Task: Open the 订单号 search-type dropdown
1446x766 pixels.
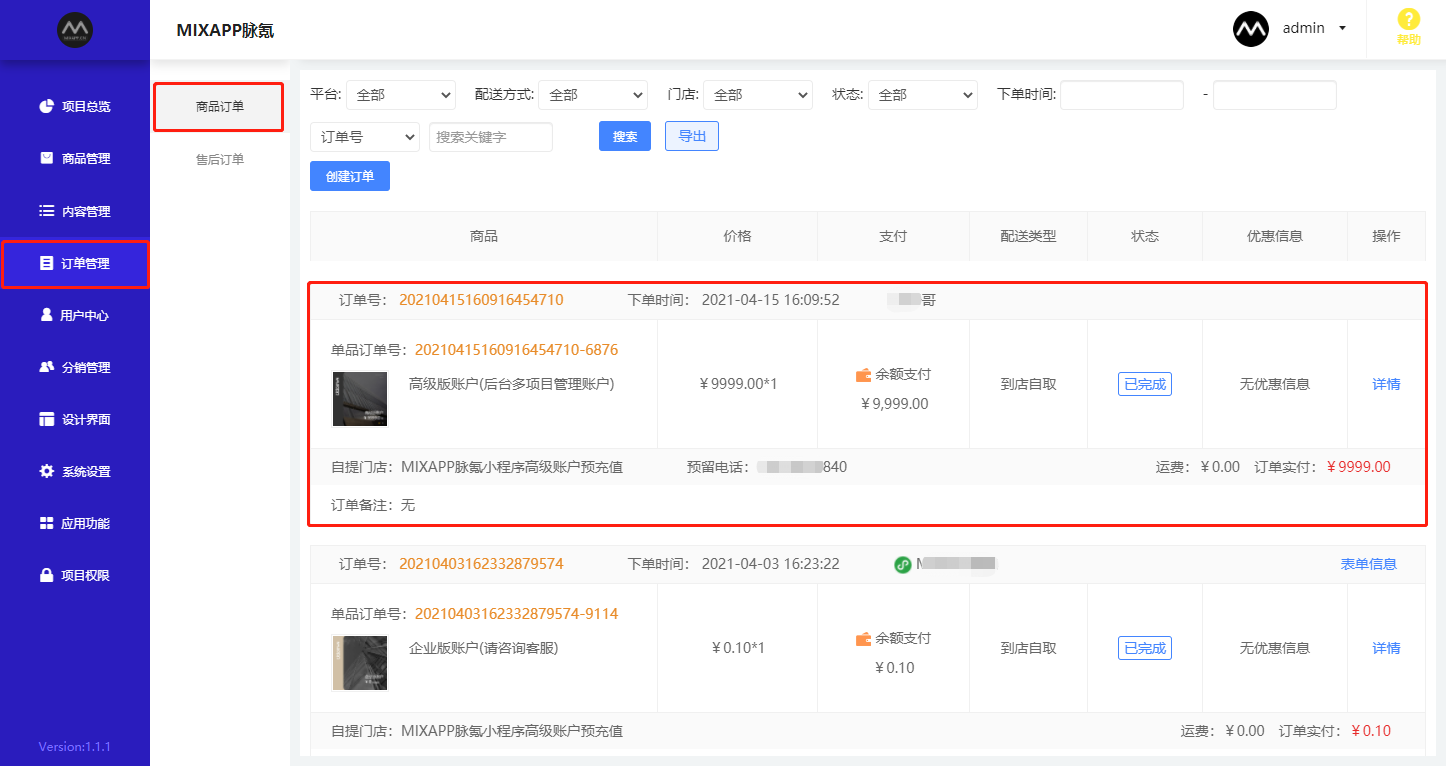Action: click(365, 137)
